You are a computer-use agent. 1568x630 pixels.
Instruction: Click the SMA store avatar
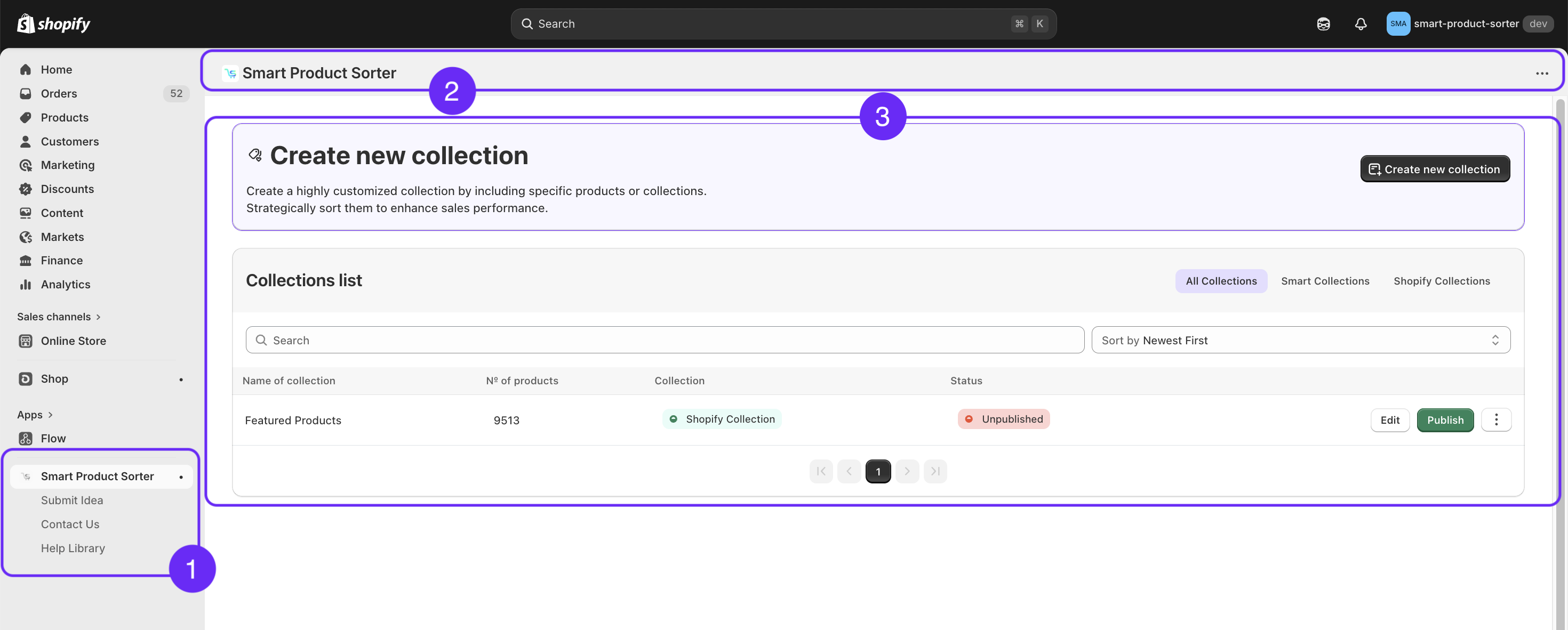point(1398,23)
